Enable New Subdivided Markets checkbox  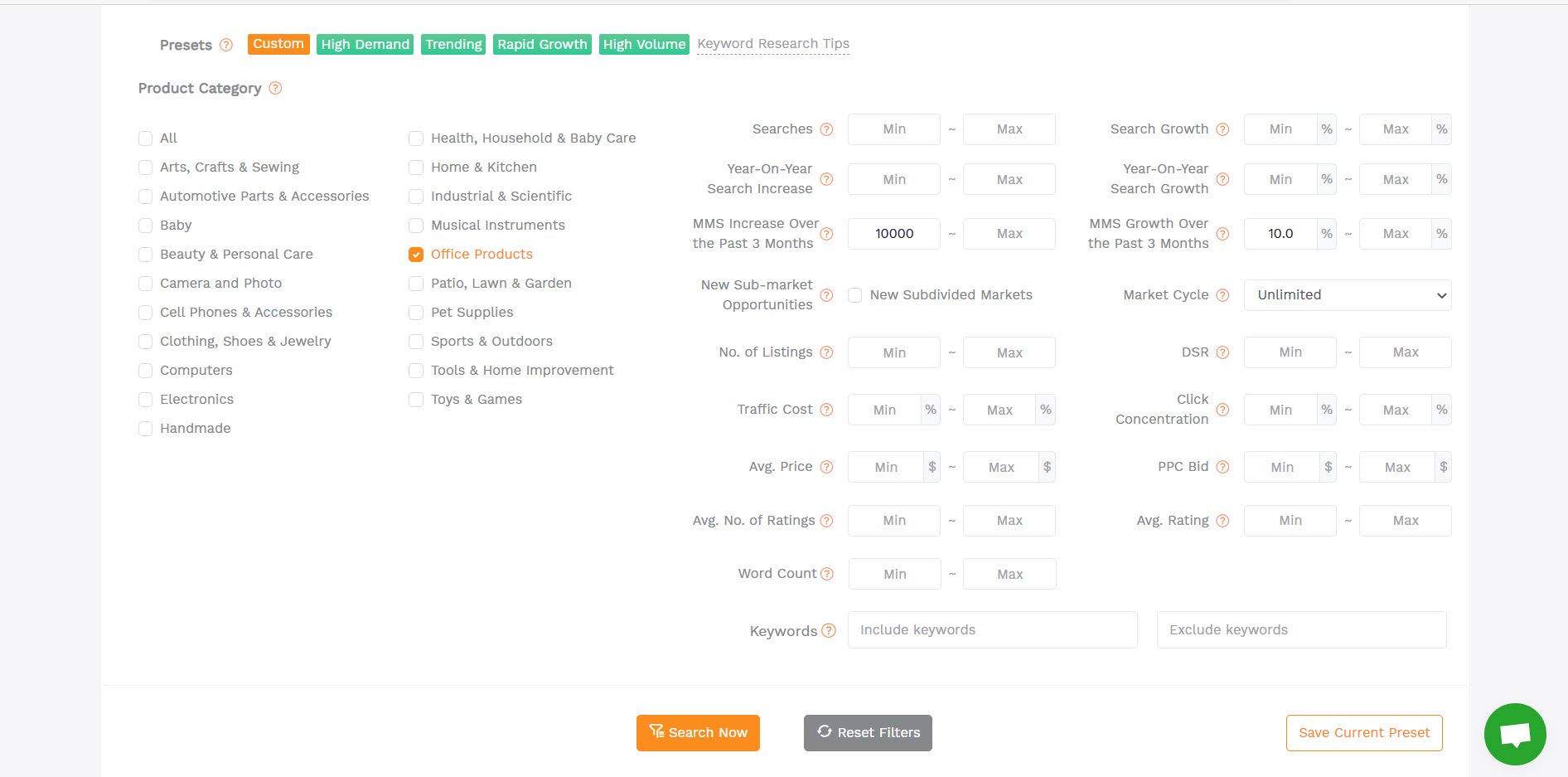pyautogui.click(x=855, y=295)
